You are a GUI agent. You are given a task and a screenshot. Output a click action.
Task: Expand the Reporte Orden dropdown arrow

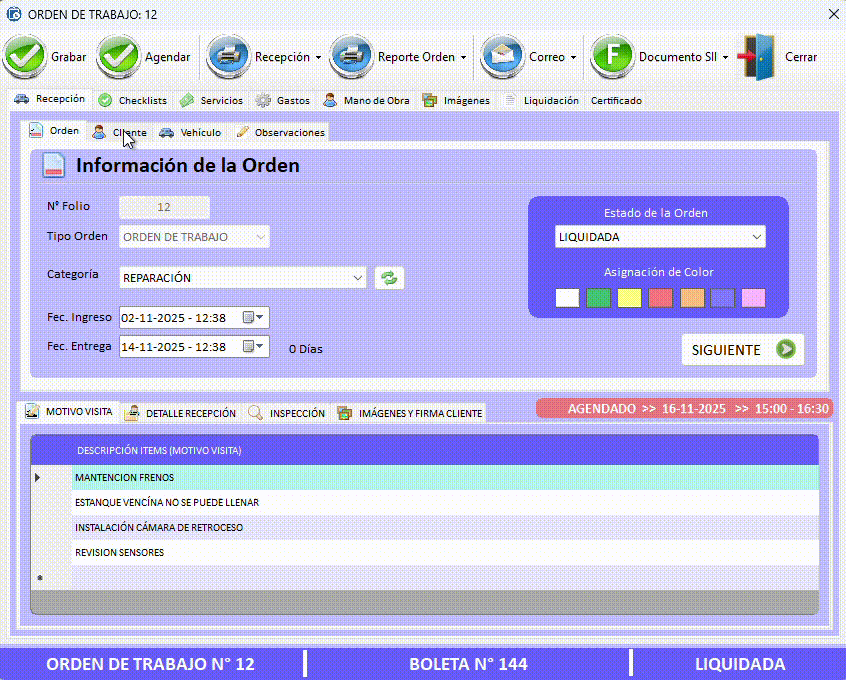(x=464, y=58)
